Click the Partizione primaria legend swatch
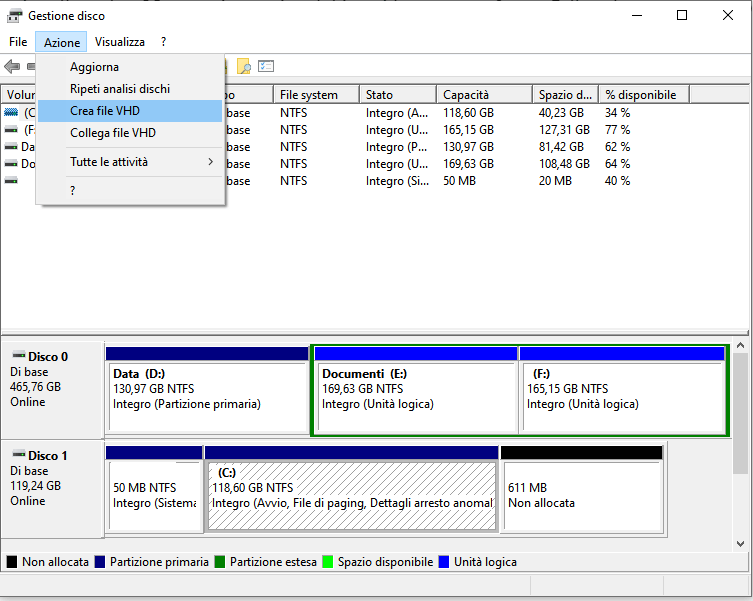This screenshot has width=753, height=601. (x=99, y=562)
